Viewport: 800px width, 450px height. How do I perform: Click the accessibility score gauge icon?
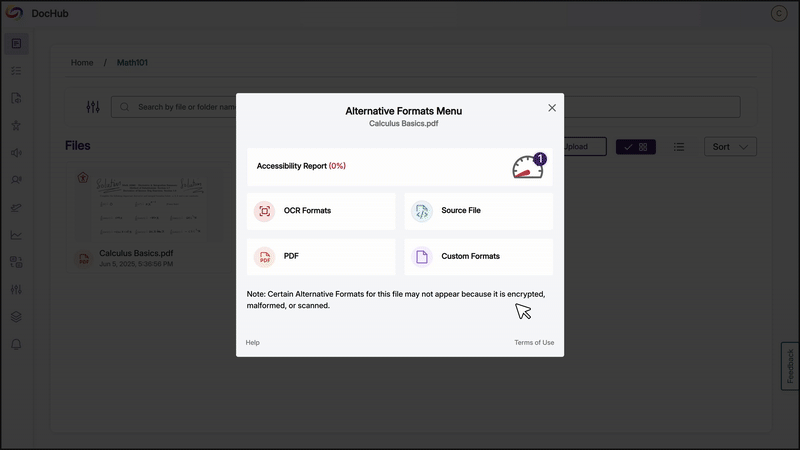(x=526, y=167)
